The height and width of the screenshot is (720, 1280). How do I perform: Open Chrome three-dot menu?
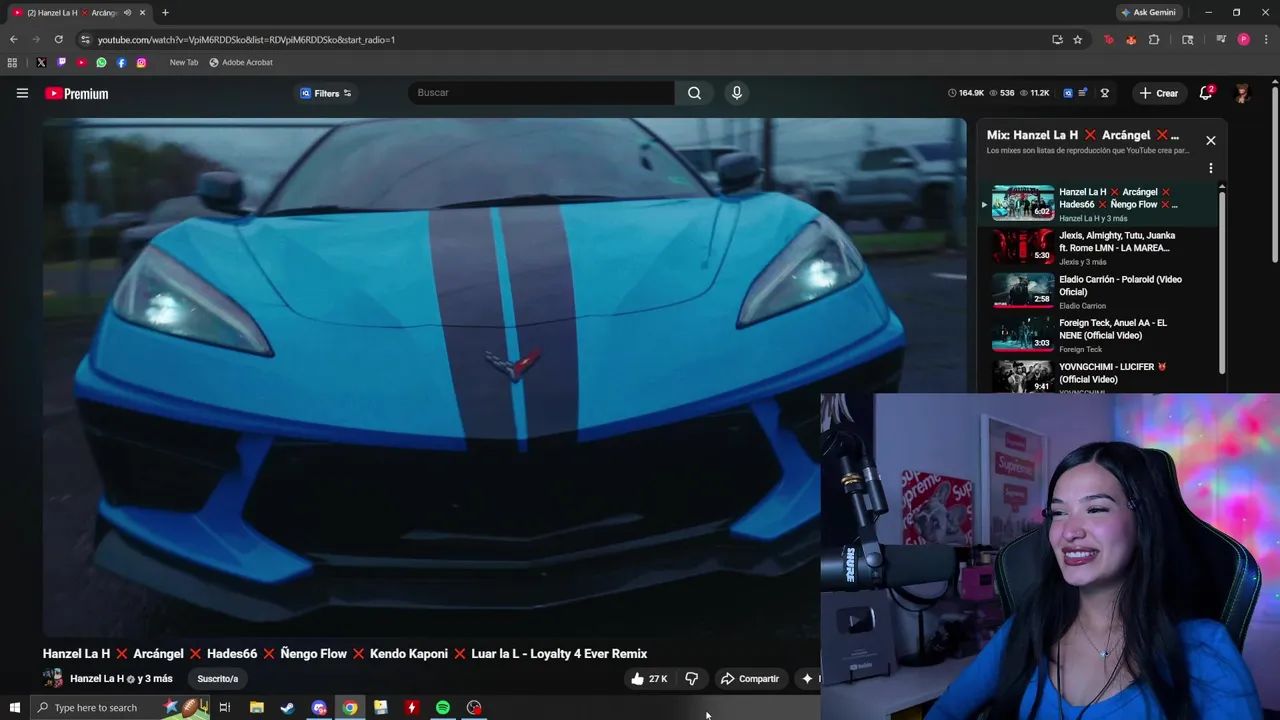pos(1266,40)
